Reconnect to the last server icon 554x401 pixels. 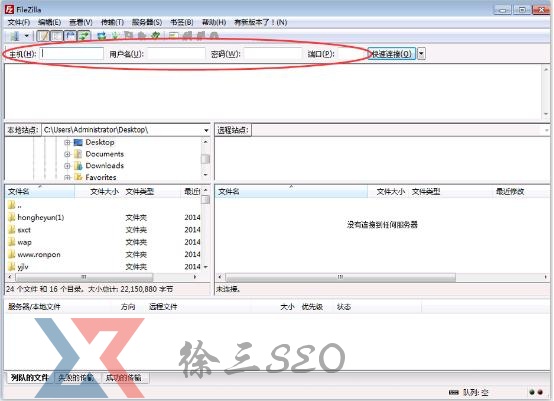[155, 36]
